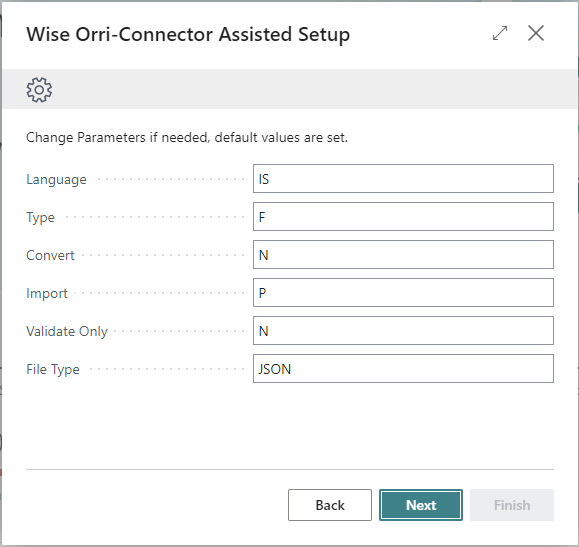Focus the Type field showing F
The image size is (579, 547).
tap(403, 217)
